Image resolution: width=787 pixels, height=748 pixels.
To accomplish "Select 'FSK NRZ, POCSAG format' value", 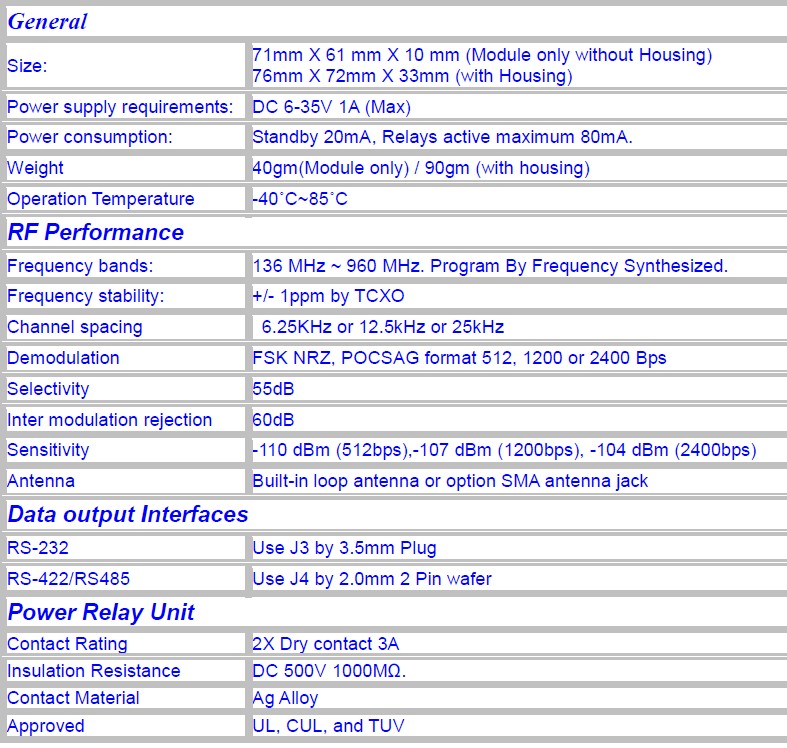I will [364, 358].
